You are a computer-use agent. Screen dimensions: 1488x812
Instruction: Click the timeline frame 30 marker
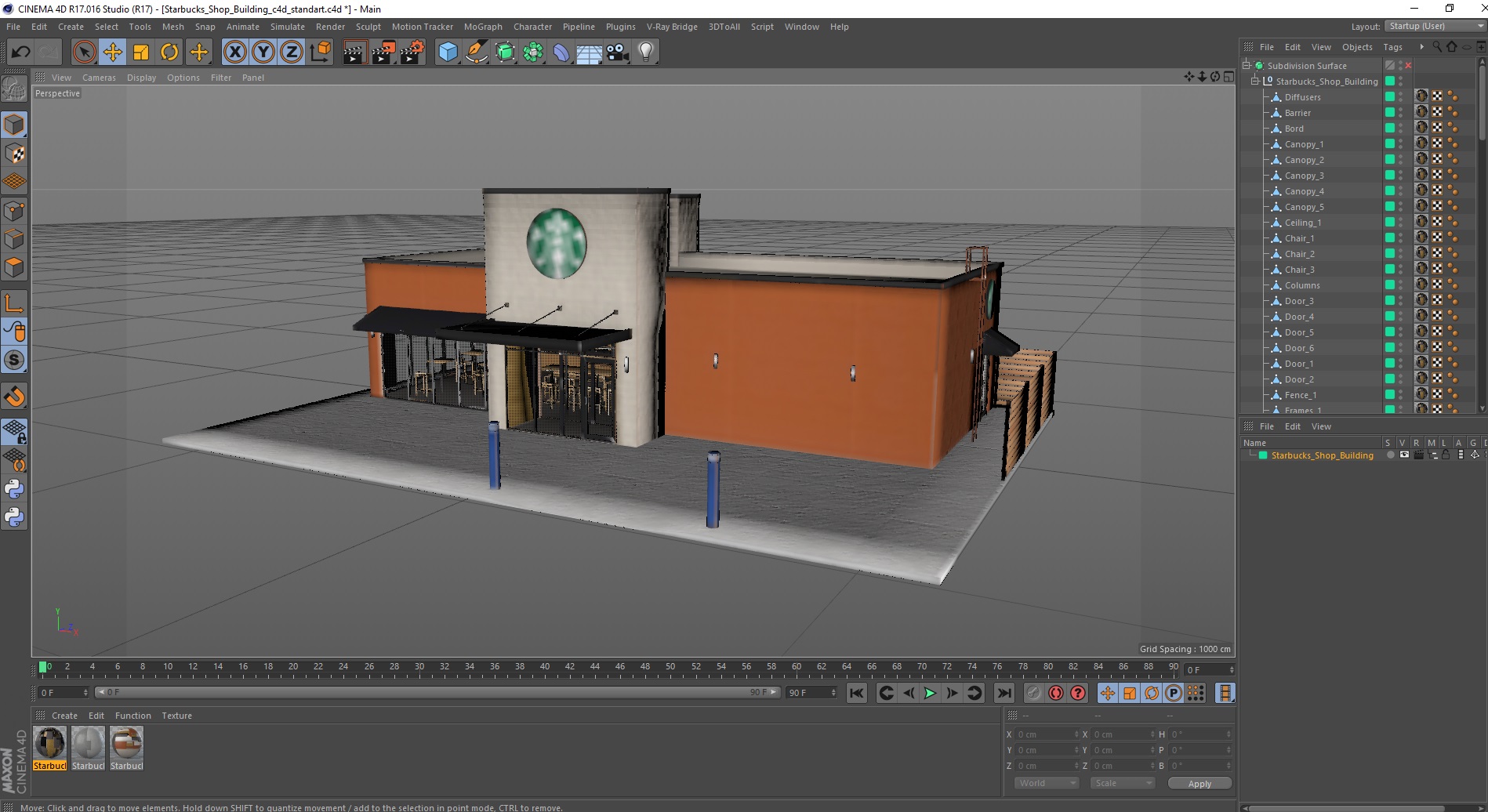(419, 667)
